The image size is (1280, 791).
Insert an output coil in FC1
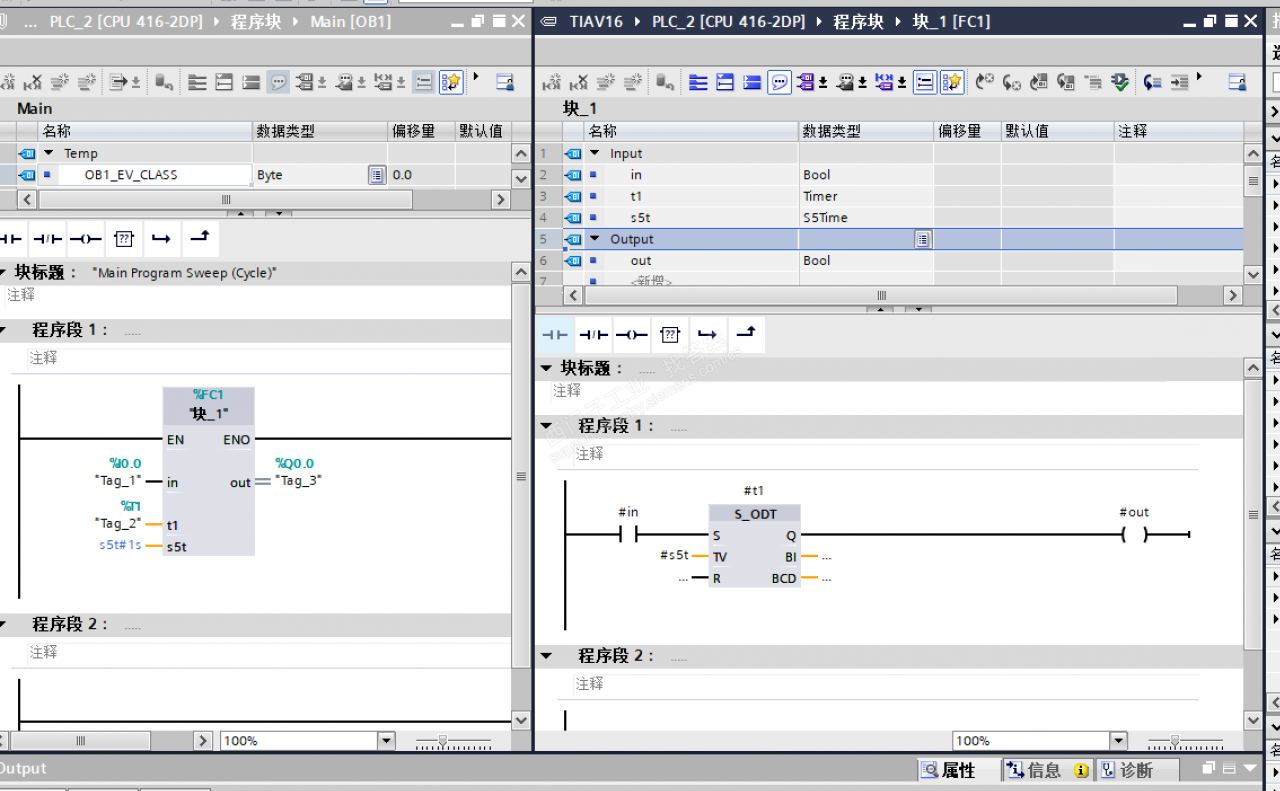pos(632,335)
